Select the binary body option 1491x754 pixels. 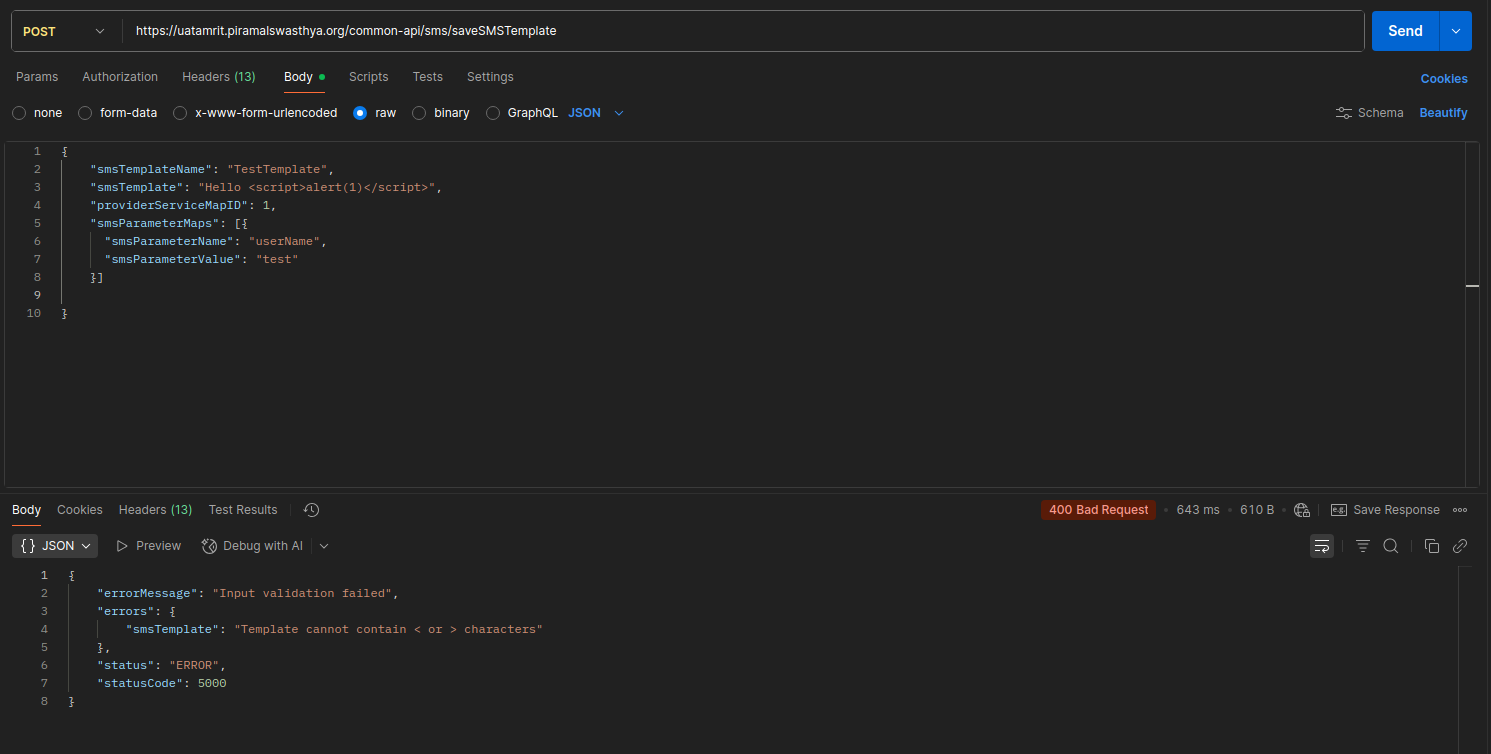click(x=419, y=113)
